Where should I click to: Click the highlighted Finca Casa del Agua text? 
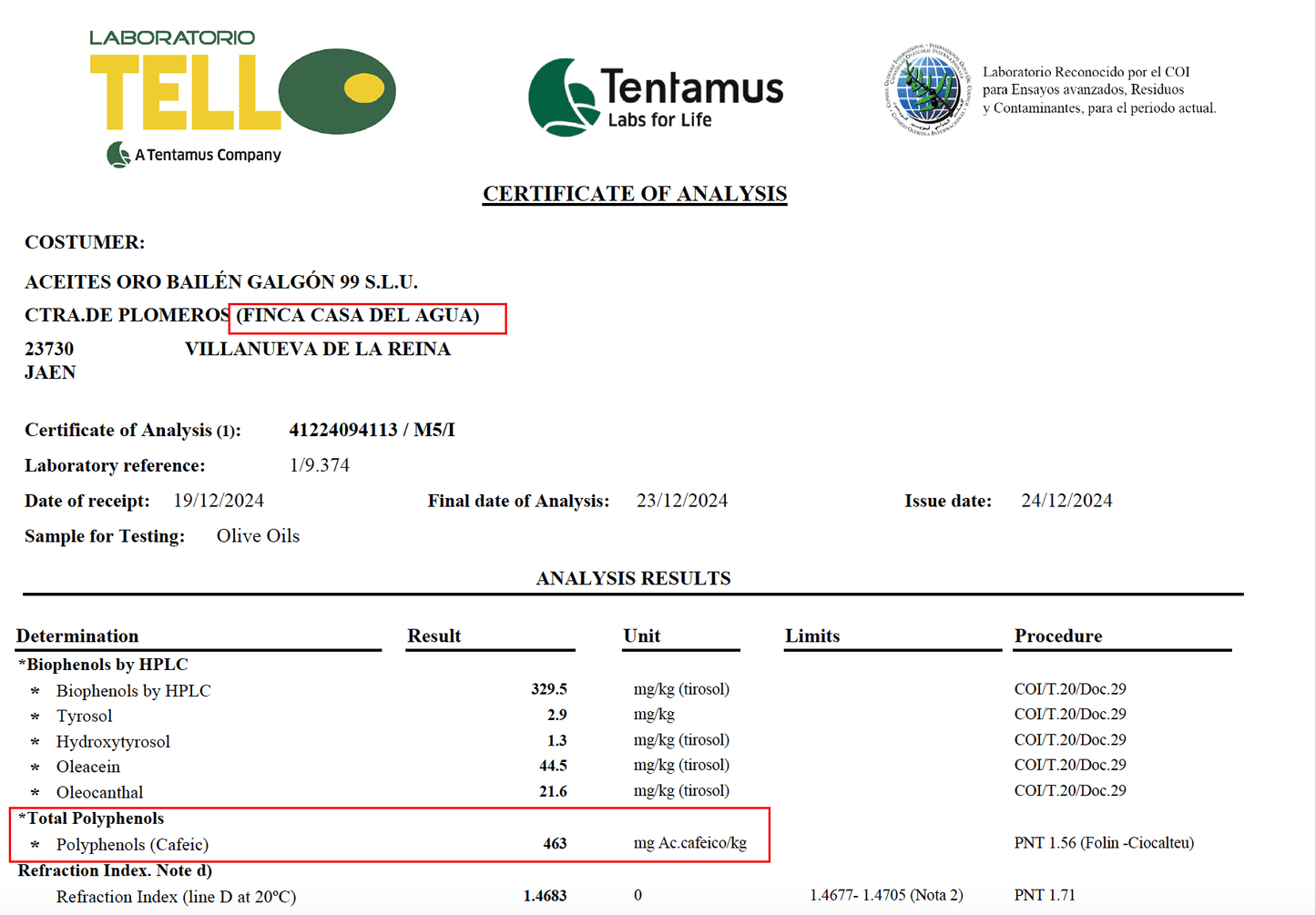click(x=358, y=316)
